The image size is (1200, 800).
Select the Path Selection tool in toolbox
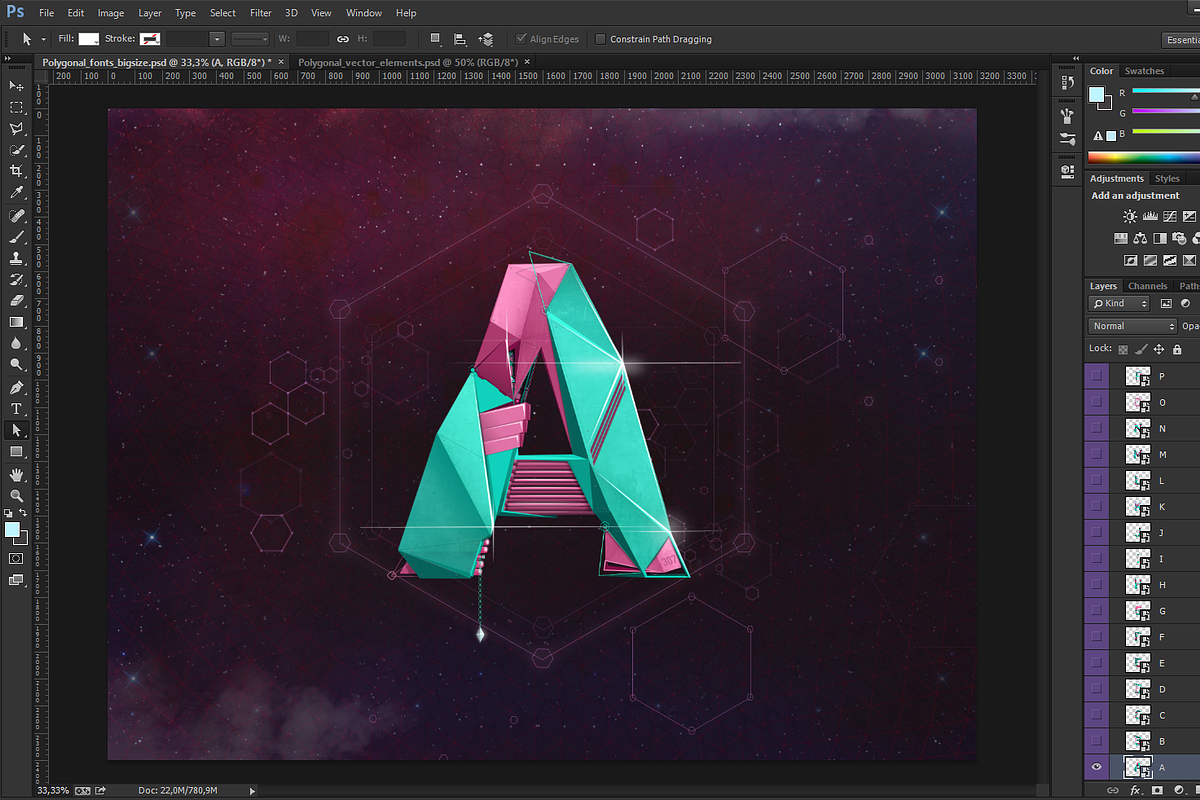(x=16, y=430)
